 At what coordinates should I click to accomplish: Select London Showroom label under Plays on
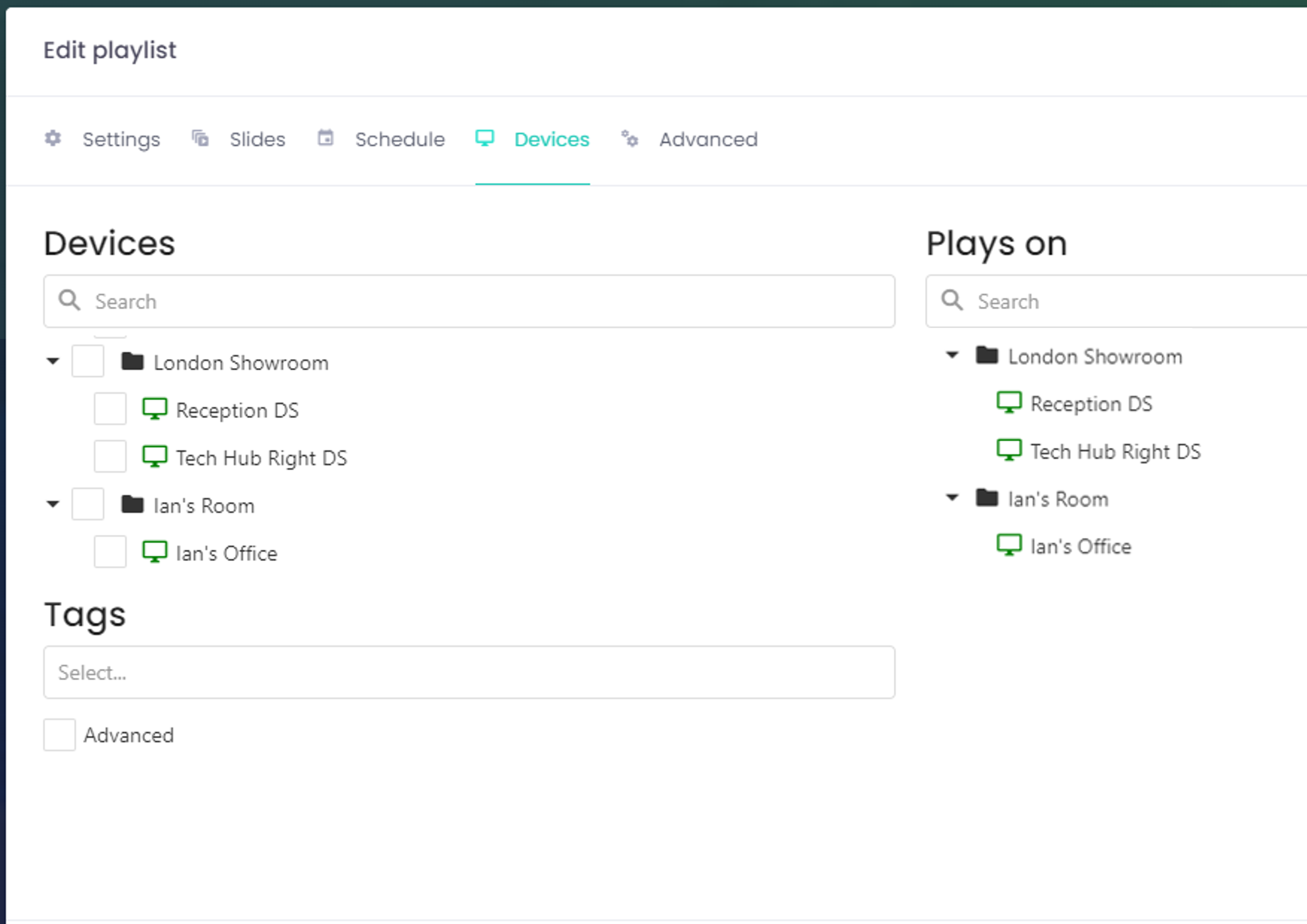[1095, 357]
